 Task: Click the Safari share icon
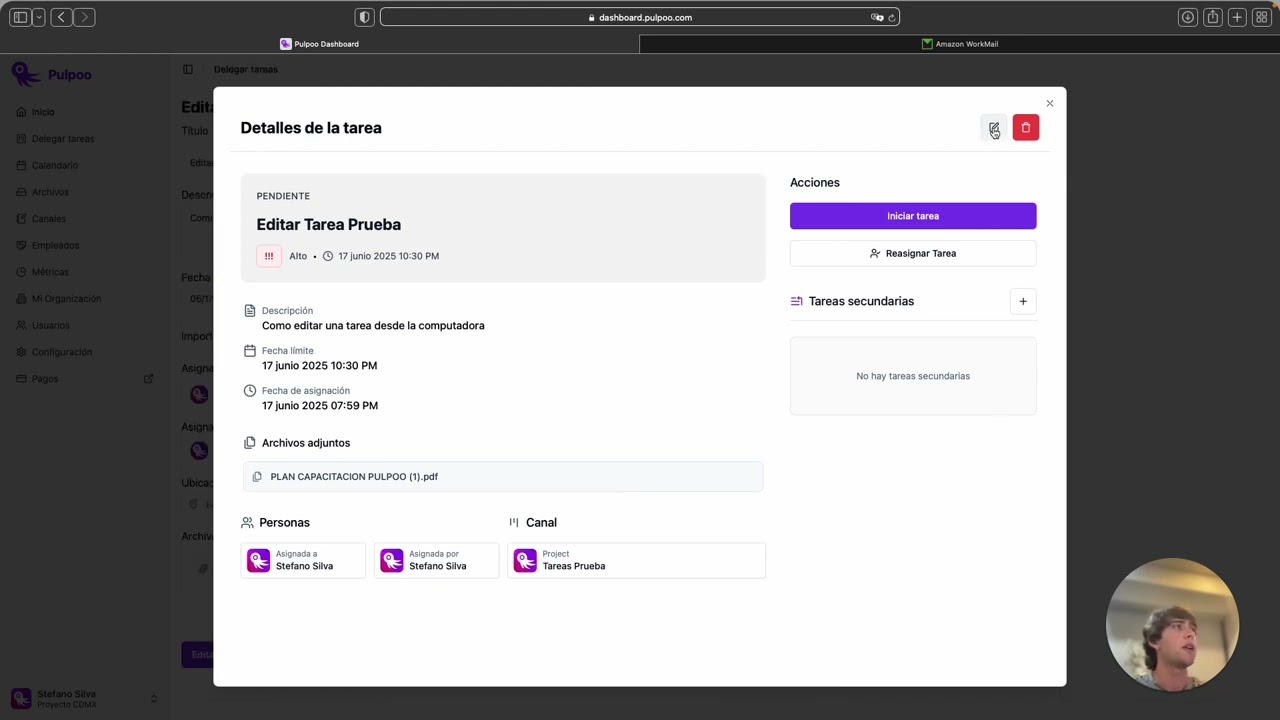[1212, 17]
